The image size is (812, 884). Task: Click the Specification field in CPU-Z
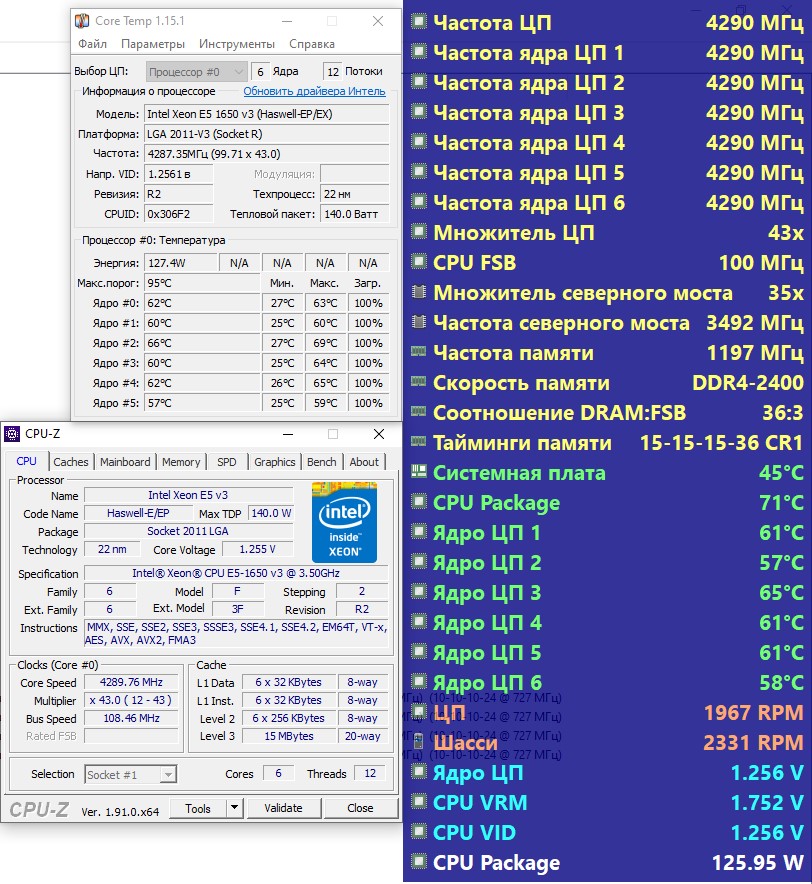pyautogui.click(x=236, y=573)
